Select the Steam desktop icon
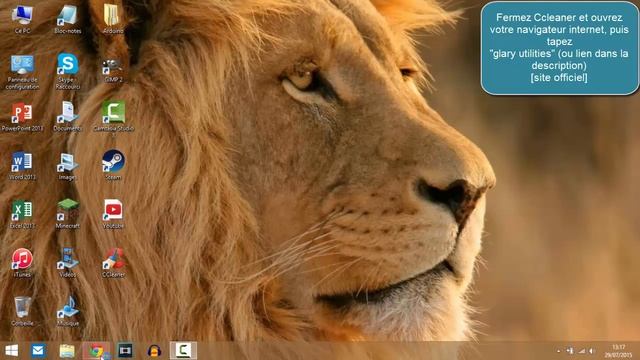 click(x=113, y=164)
